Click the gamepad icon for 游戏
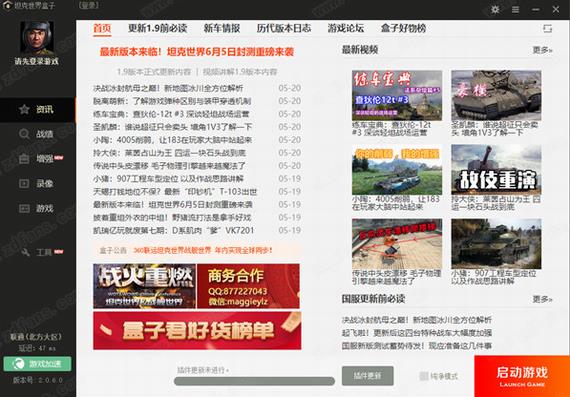This screenshot has height=397, width=570. click(24, 208)
